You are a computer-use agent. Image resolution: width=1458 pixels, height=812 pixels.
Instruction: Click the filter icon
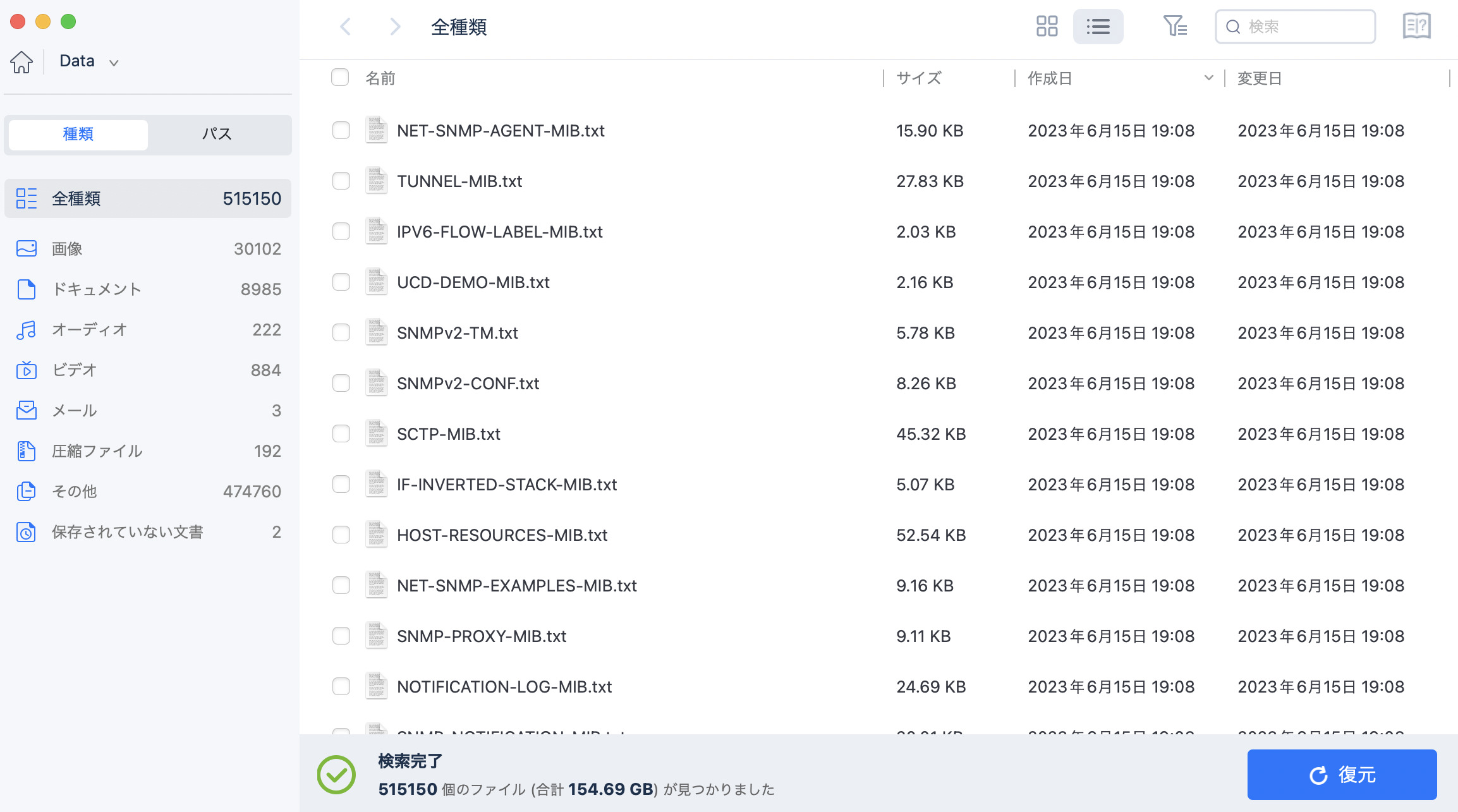pyautogui.click(x=1172, y=27)
